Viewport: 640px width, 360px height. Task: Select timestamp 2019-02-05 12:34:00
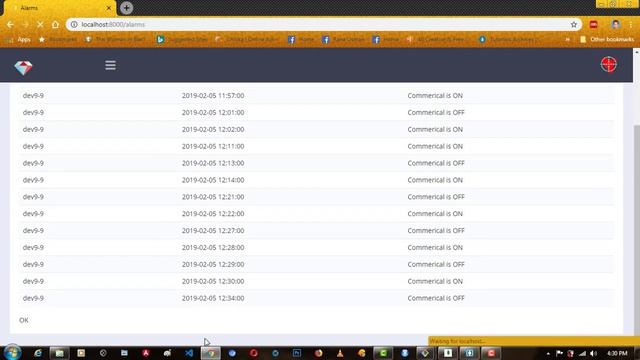click(213, 298)
